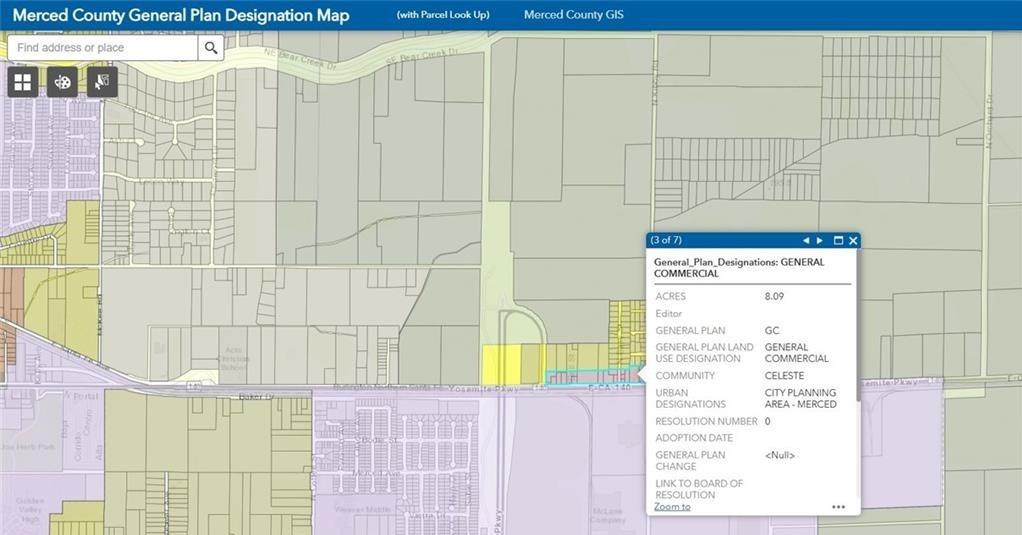Click the Merced County General Plan title
This screenshot has width=1022, height=535.
(x=181, y=15)
